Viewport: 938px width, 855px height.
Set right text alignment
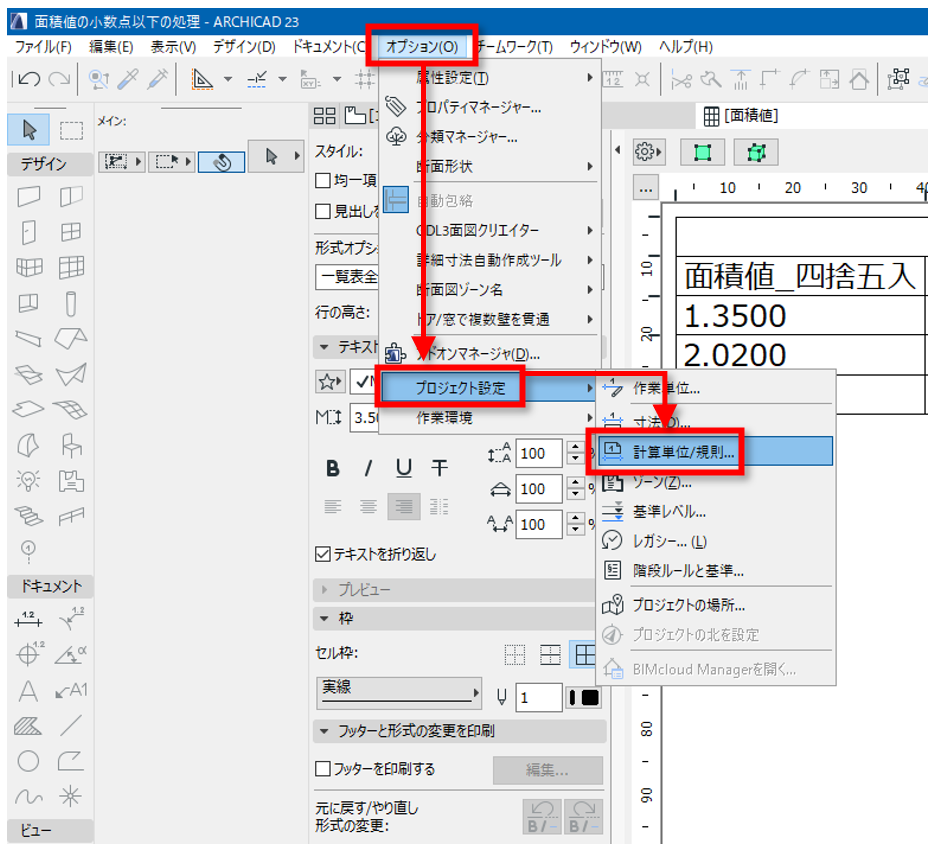[x=404, y=507]
